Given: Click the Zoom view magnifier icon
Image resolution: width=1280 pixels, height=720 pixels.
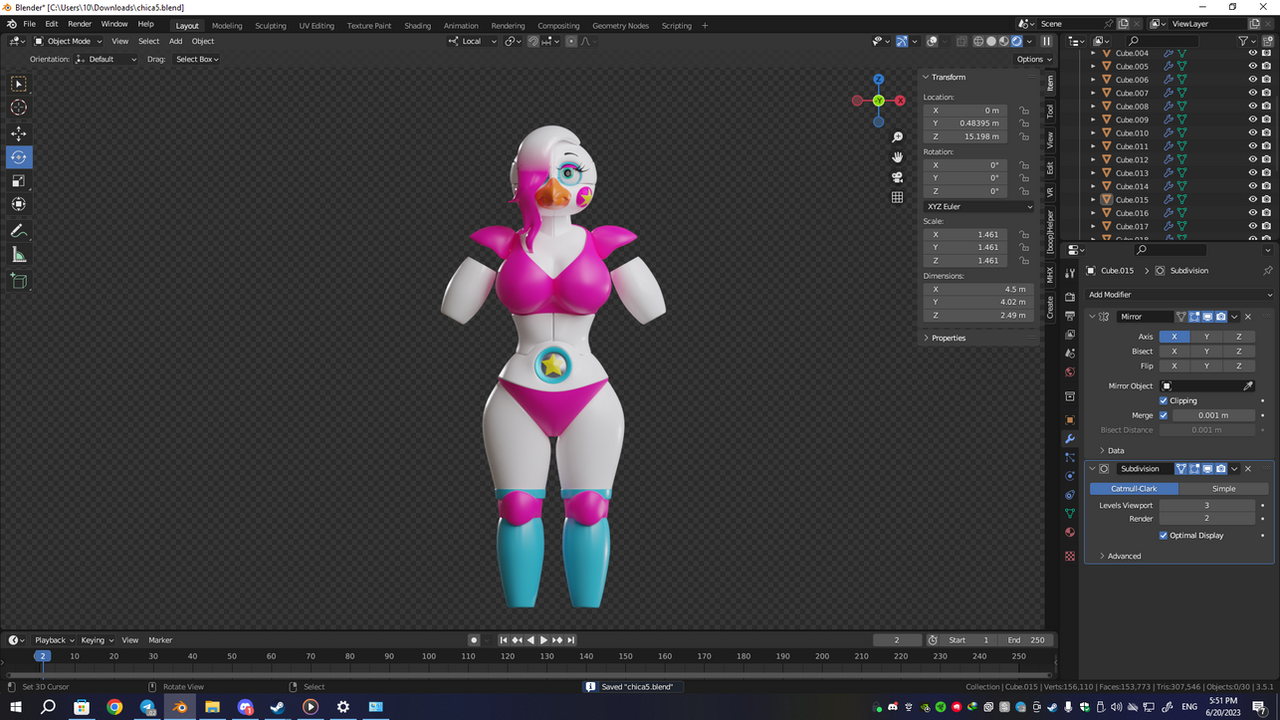Looking at the screenshot, I should point(898,137).
